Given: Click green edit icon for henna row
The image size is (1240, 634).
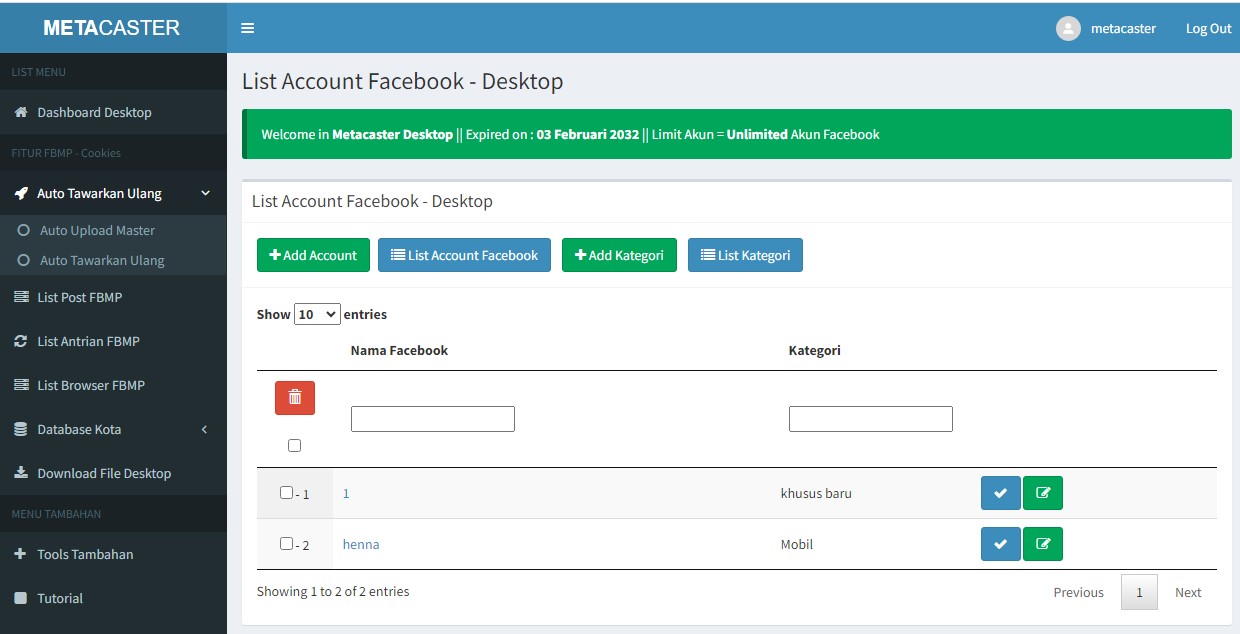Looking at the screenshot, I should (x=1043, y=544).
